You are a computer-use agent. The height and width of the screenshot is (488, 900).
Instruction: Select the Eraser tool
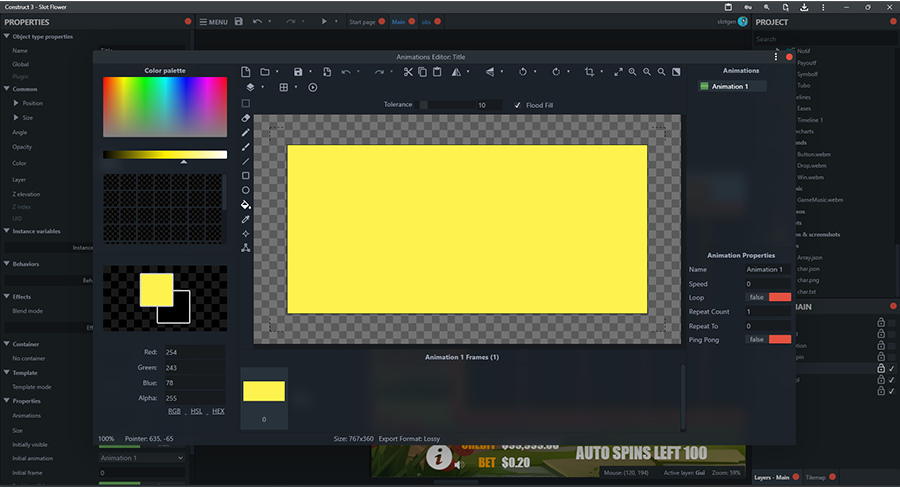(x=246, y=118)
